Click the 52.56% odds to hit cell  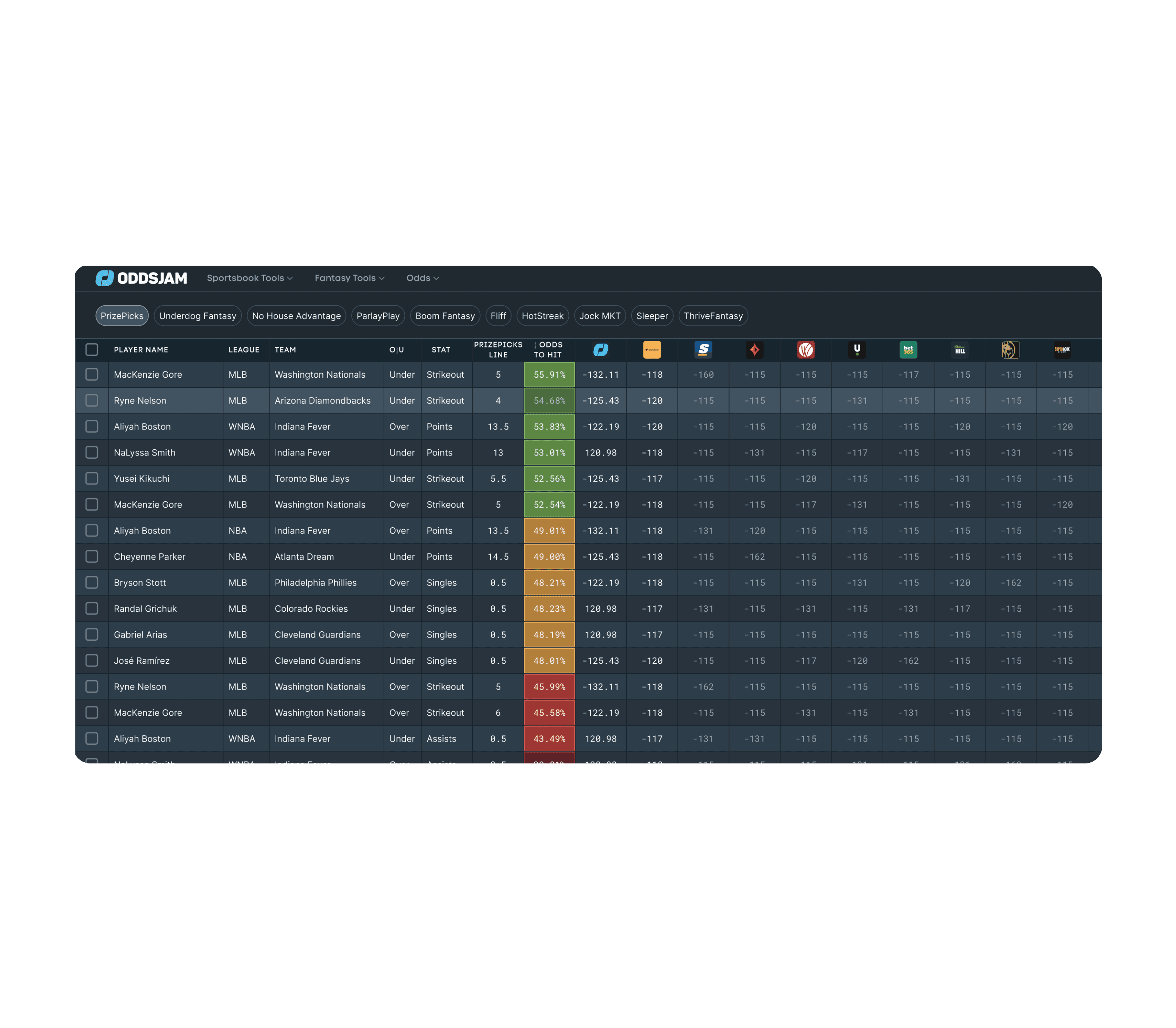click(x=550, y=478)
